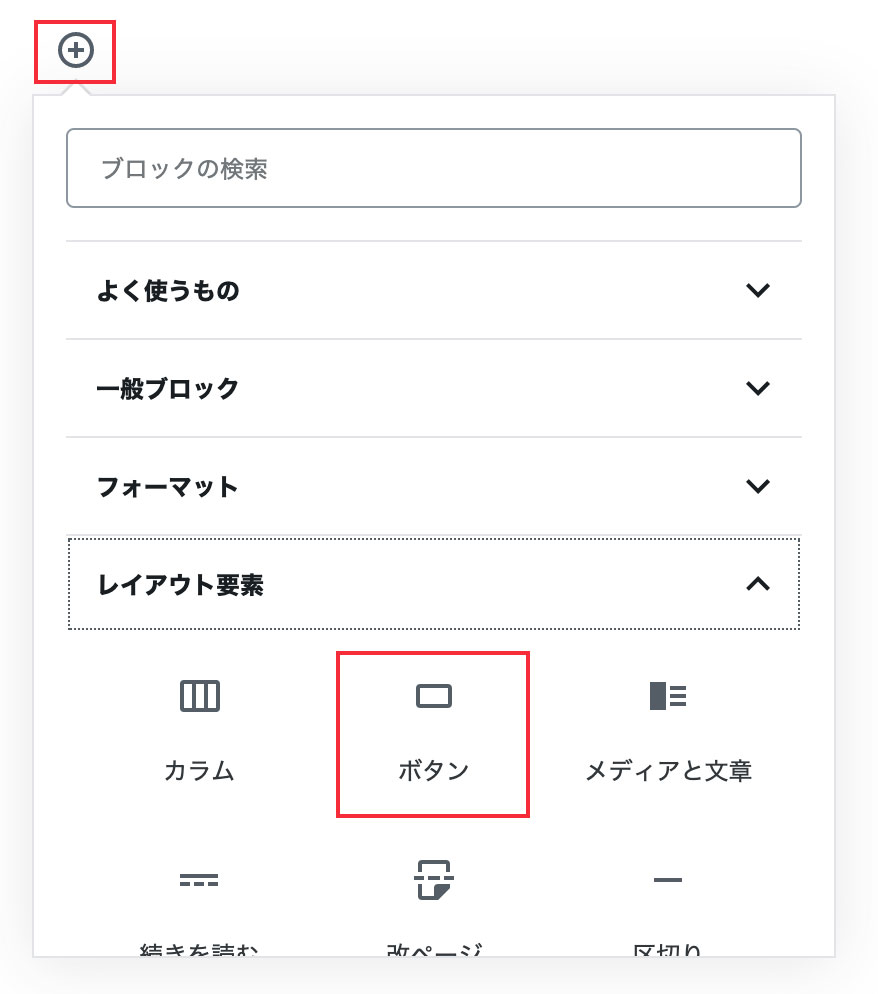The image size is (878, 994).
Task: Open the 一般ブロック heading
Action: (x=167, y=388)
